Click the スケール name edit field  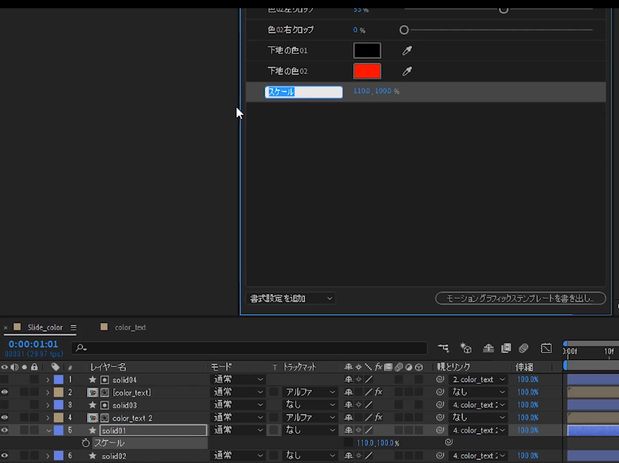[x=304, y=92]
